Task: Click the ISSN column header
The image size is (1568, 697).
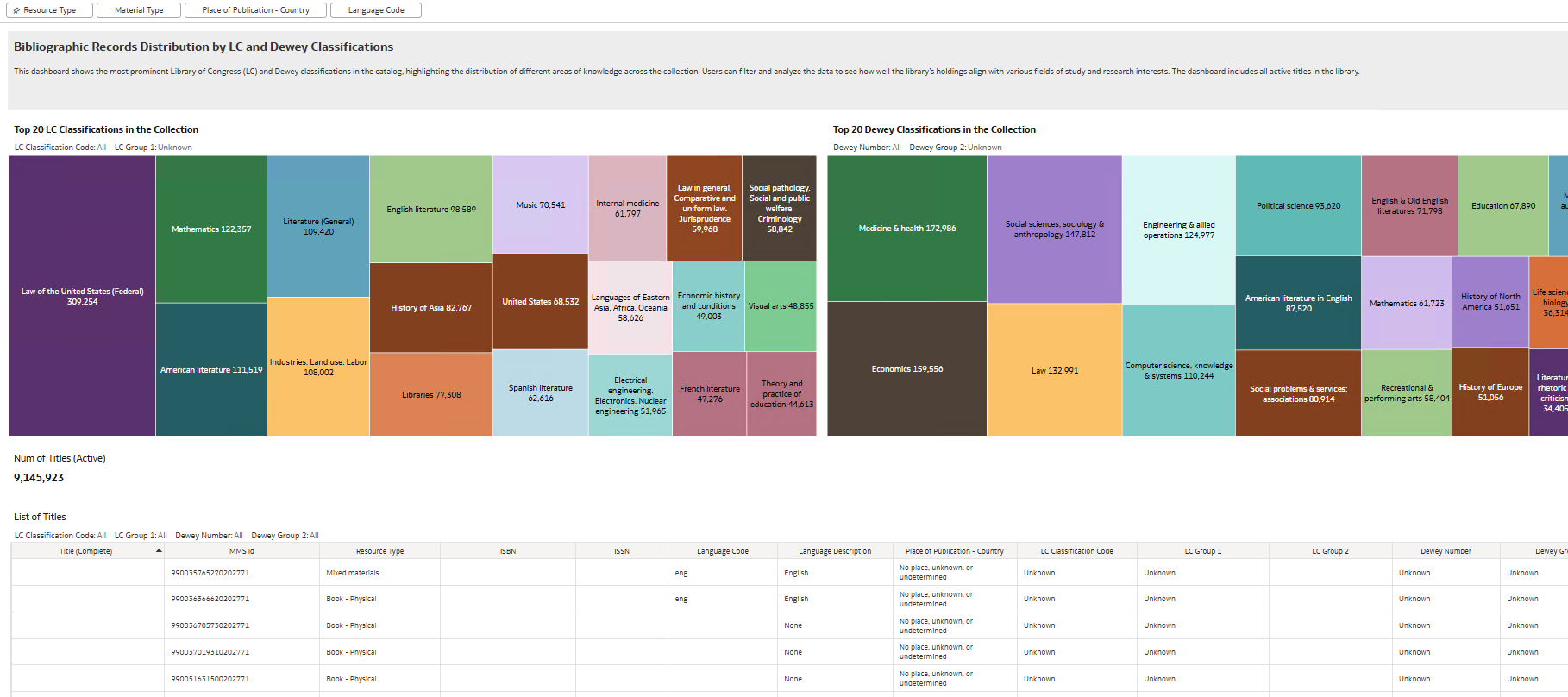Action: coord(622,551)
